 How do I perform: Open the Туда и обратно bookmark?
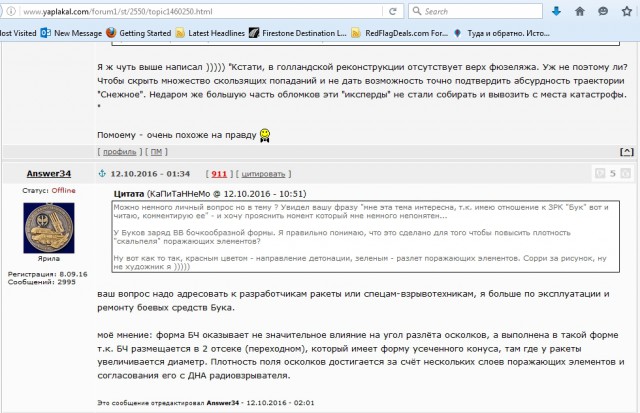tap(502, 33)
